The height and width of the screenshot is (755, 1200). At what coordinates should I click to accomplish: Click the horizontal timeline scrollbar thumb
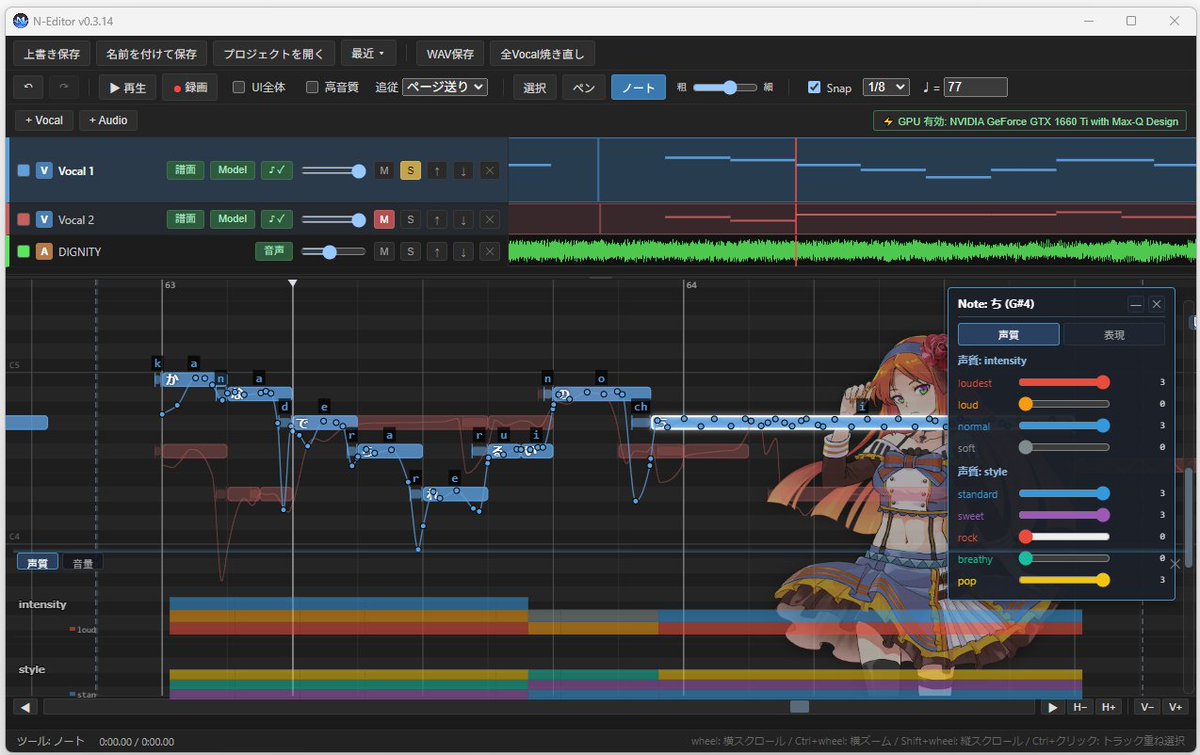coord(800,707)
